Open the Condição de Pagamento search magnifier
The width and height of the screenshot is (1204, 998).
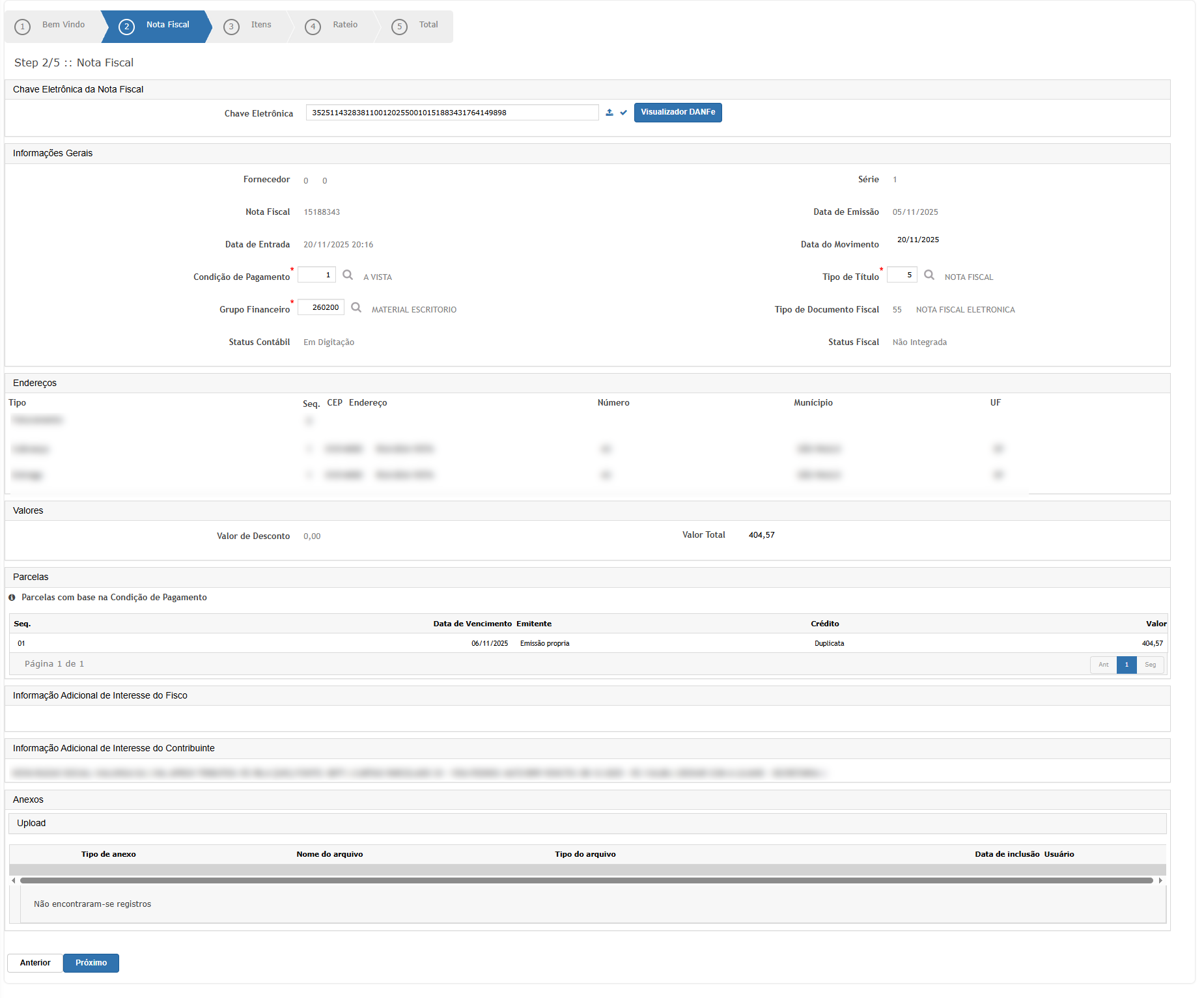tap(348, 275)
